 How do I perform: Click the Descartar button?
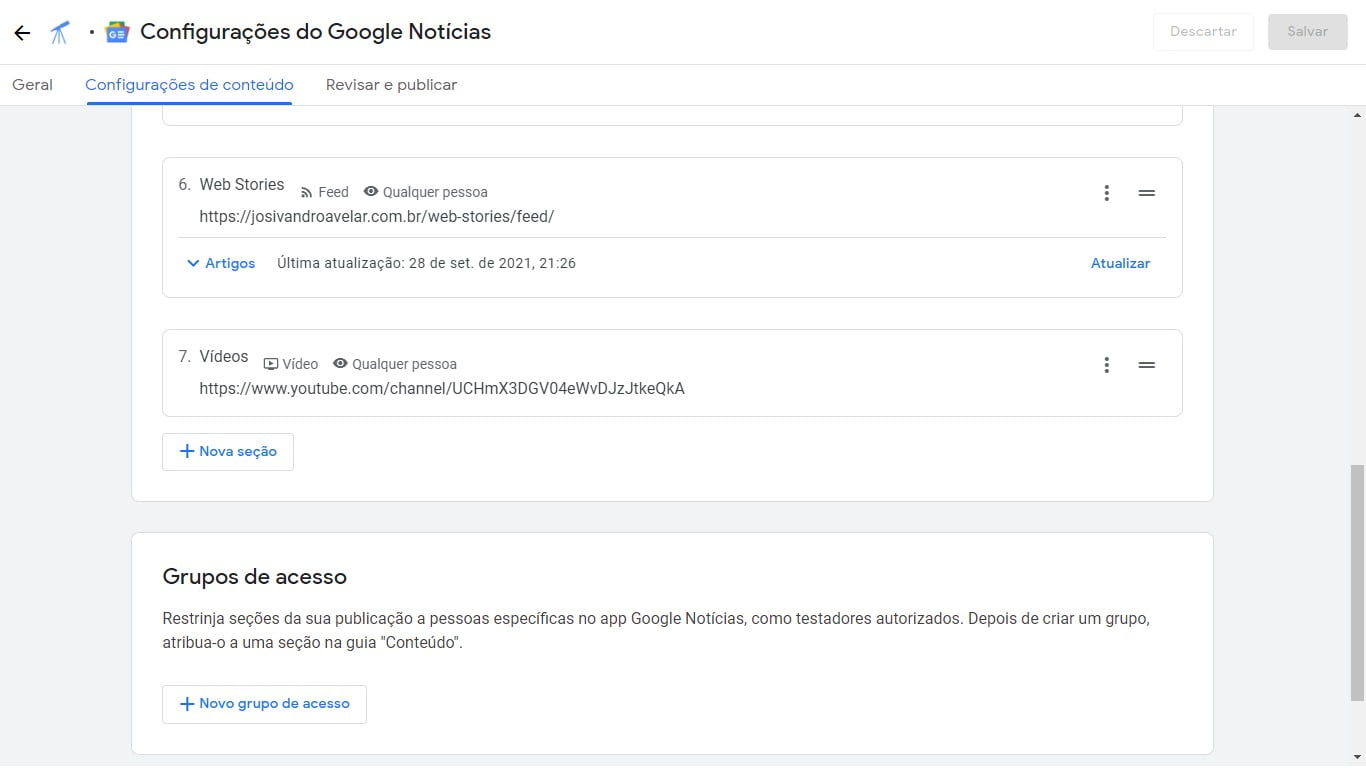1203,32
